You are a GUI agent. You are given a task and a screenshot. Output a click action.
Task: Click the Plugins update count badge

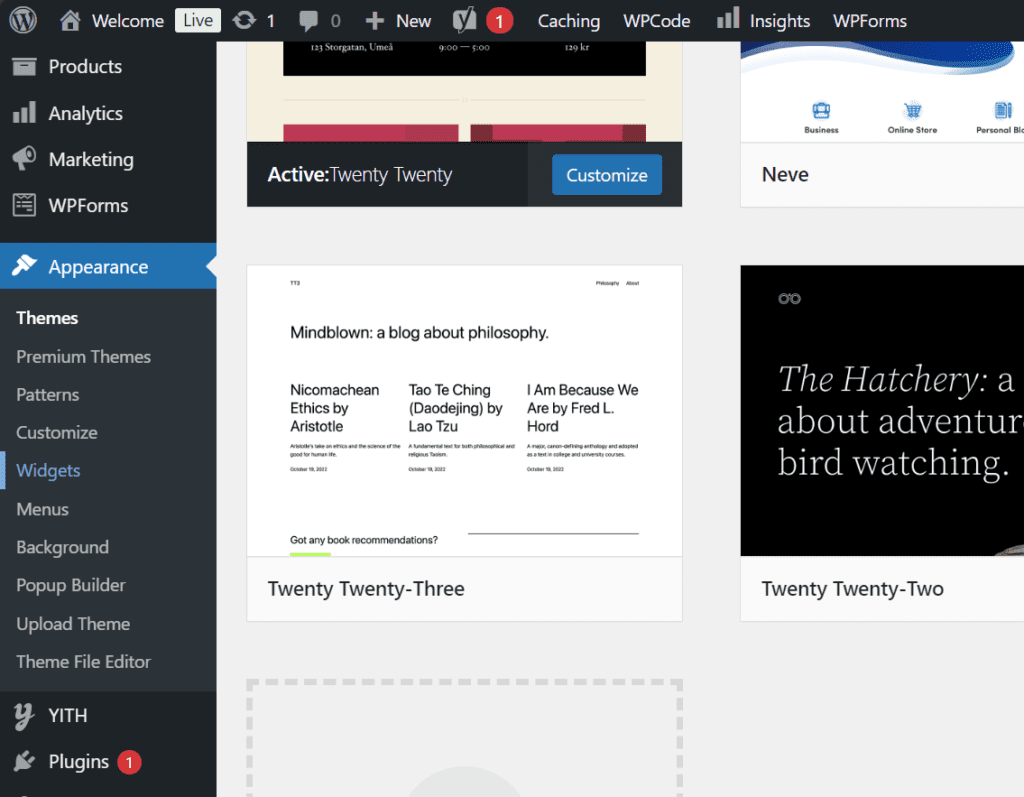point(129,762)
